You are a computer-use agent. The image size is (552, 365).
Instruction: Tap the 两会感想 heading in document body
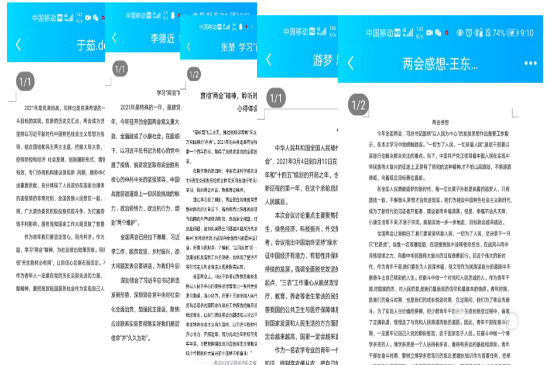point(440,122)
